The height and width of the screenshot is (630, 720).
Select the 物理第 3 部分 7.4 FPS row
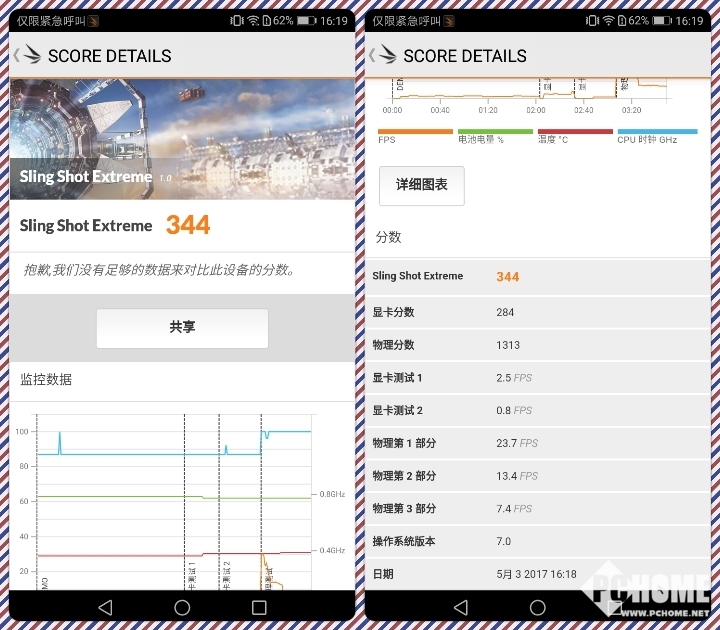(x=538, y=509)
